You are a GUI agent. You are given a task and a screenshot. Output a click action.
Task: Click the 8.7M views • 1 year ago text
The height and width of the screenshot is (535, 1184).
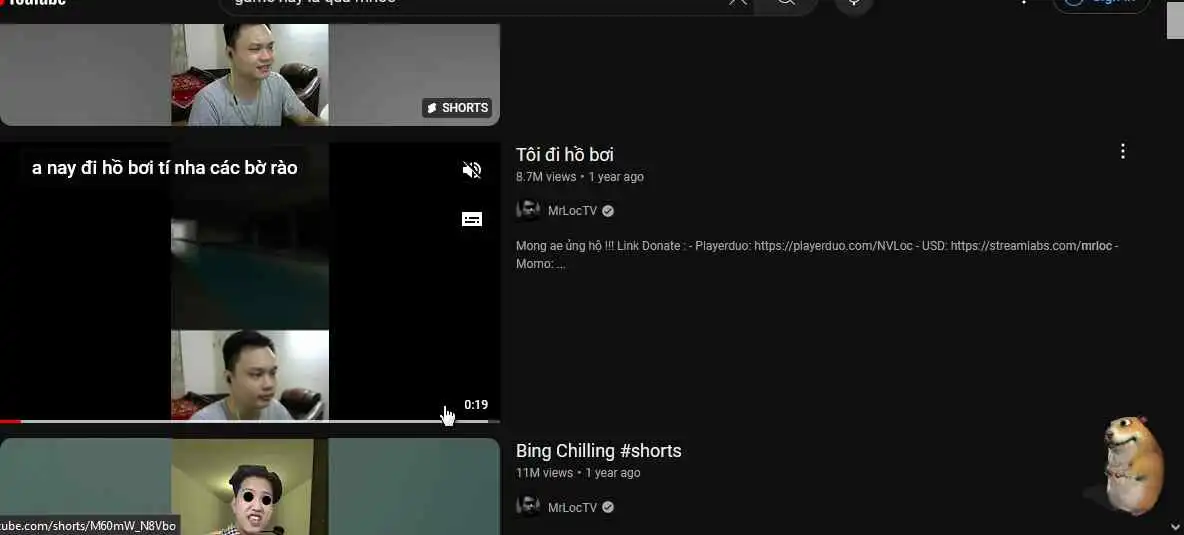580,177
